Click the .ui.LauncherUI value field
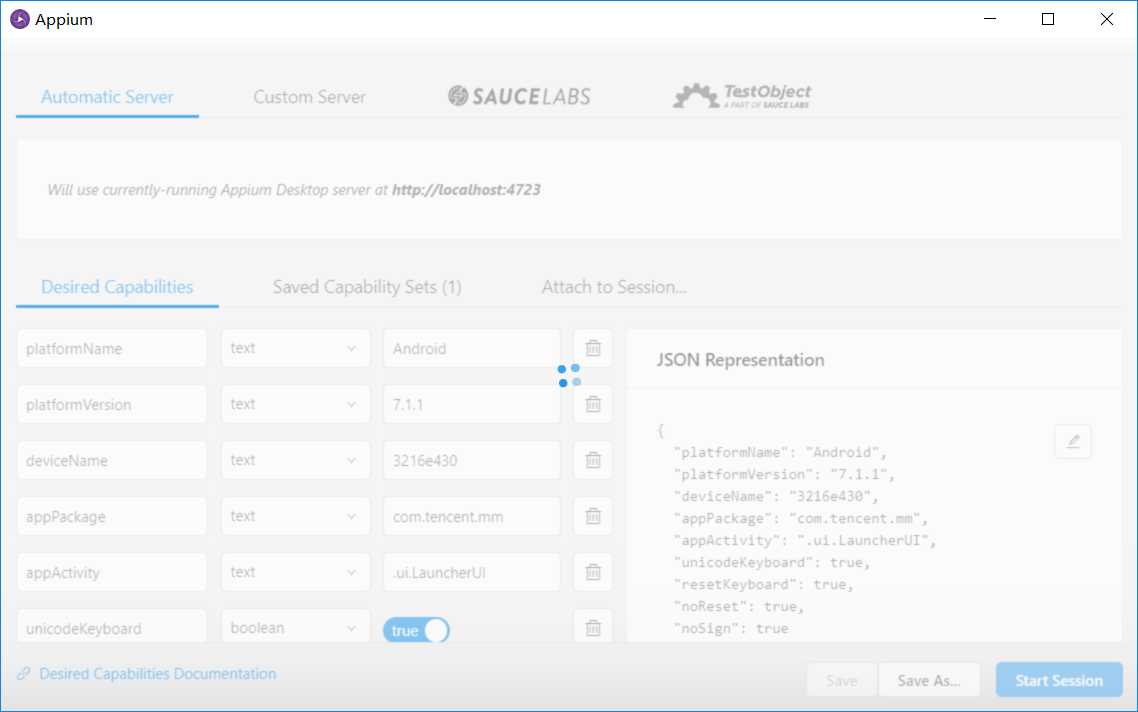This screenshot has width=1138, height=712. tap(472, 572)
